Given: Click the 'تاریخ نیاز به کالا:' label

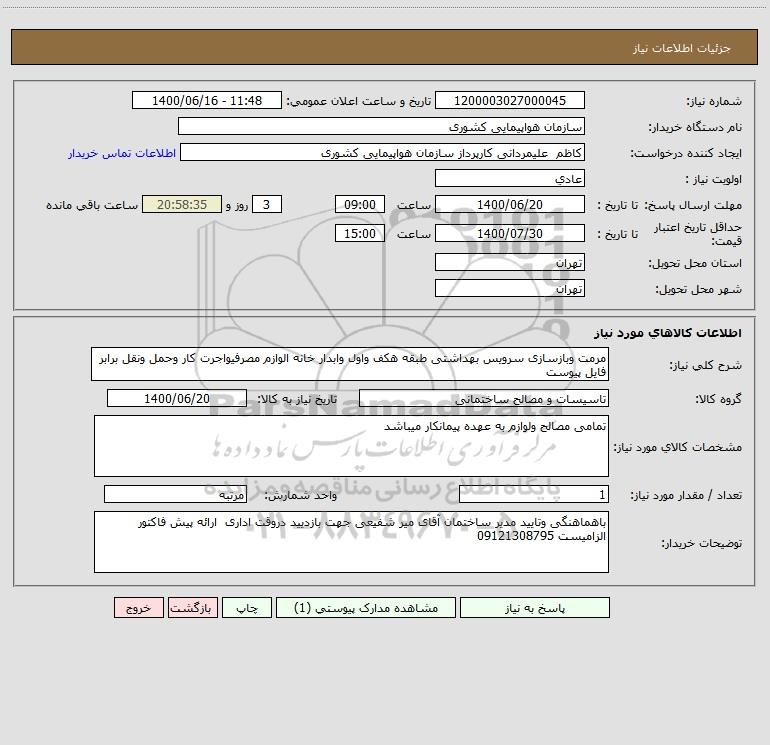Looking at the screenshot, I should (297, 399).
